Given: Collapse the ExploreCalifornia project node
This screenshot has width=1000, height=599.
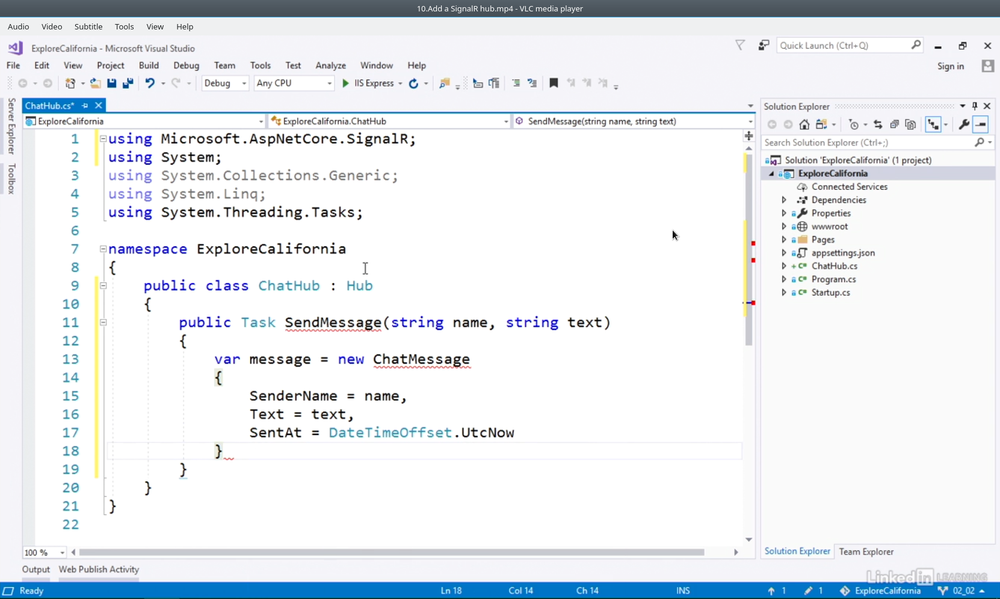Looking at the screenshot, I should pyautogui.click(x=771, y=174).
